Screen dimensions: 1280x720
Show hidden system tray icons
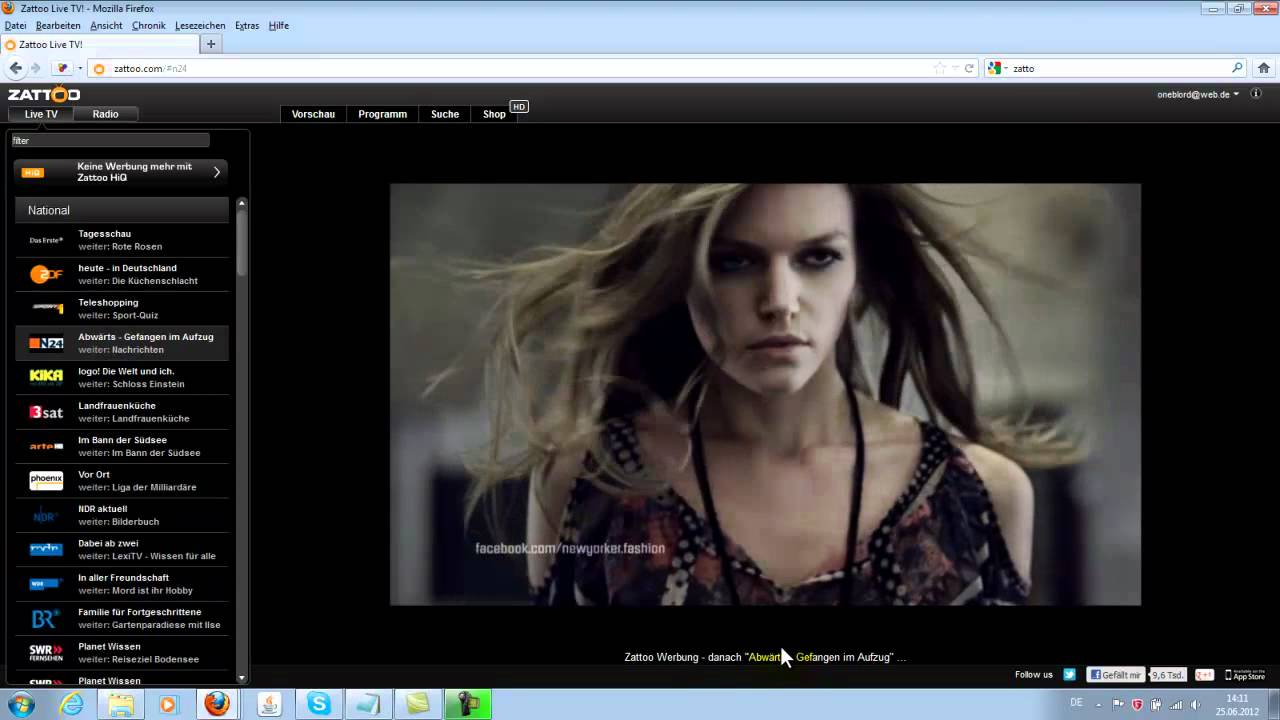[x=1098, y=704]
